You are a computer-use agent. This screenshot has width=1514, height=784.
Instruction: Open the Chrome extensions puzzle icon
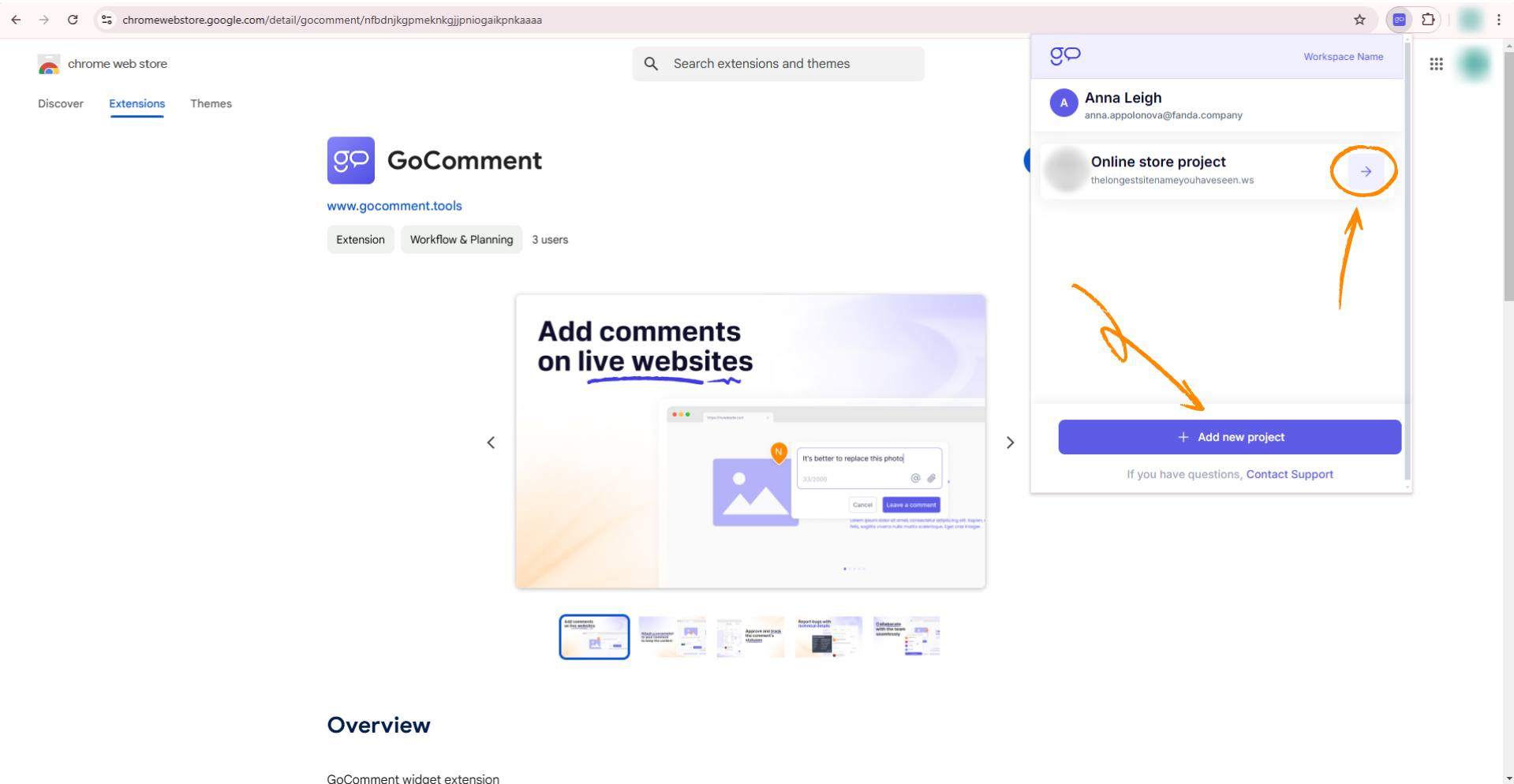tap(1428, 20)
